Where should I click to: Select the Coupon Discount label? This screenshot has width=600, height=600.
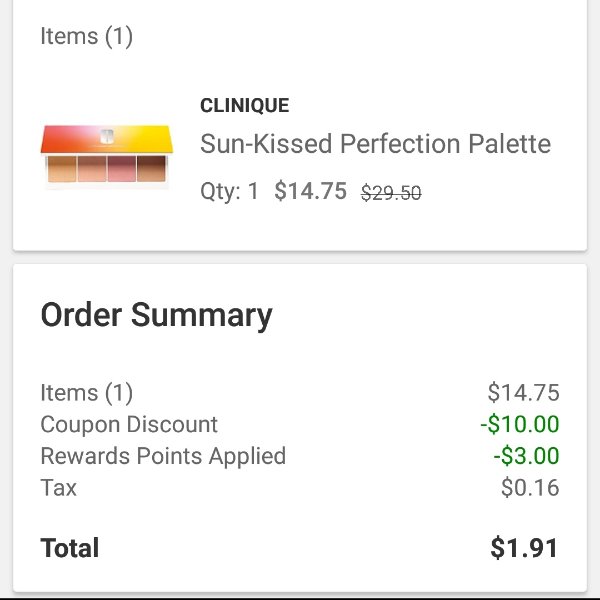(x=129, y=424)
